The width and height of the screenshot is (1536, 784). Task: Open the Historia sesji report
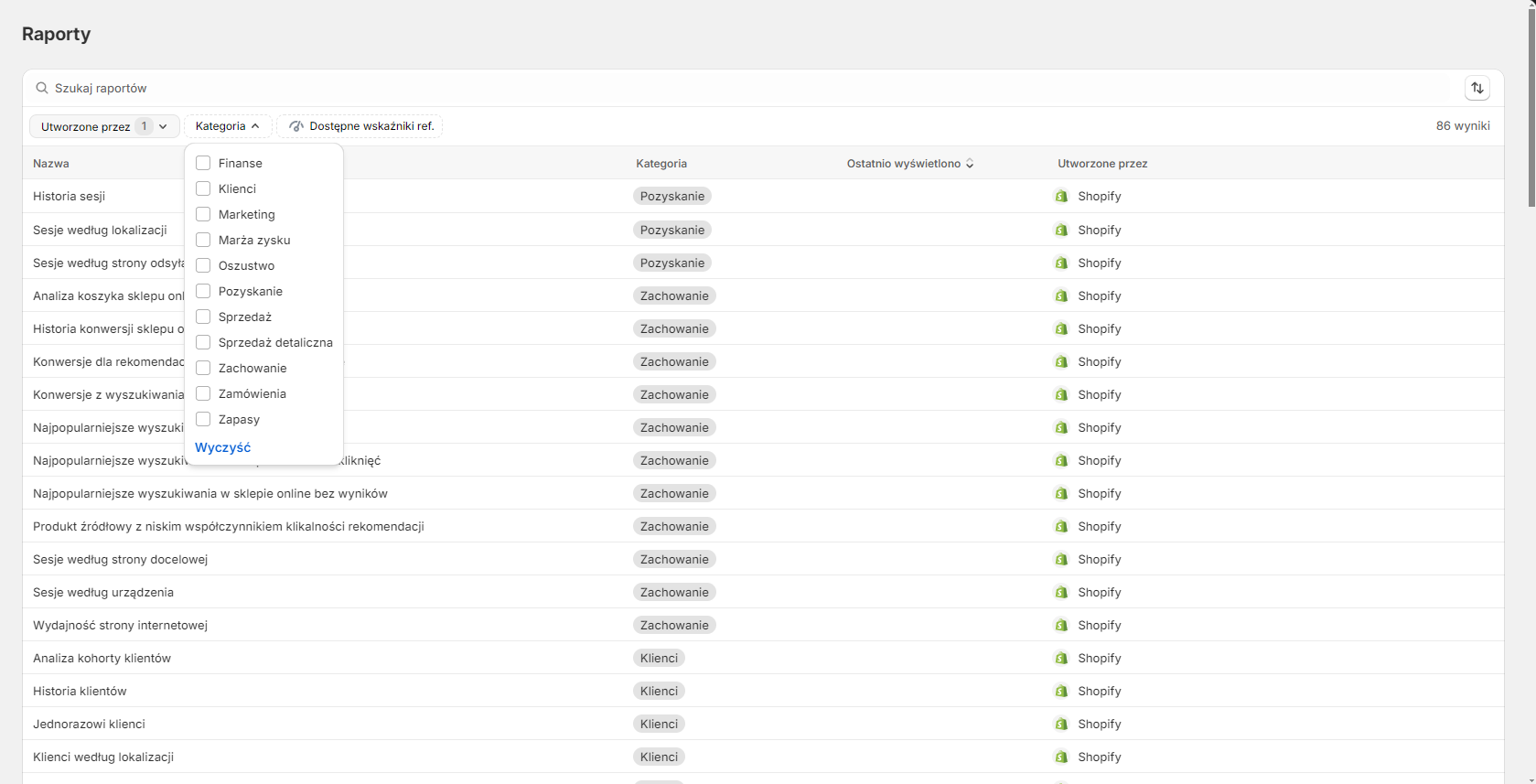coord(69,196)
